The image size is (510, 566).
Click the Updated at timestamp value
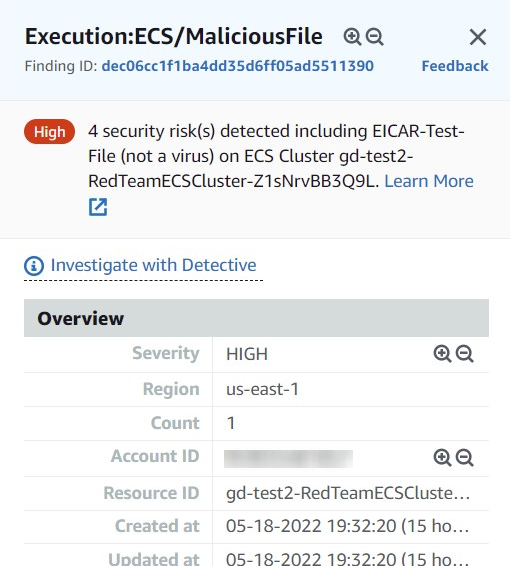pyautogui.click(x=347, y=558)
